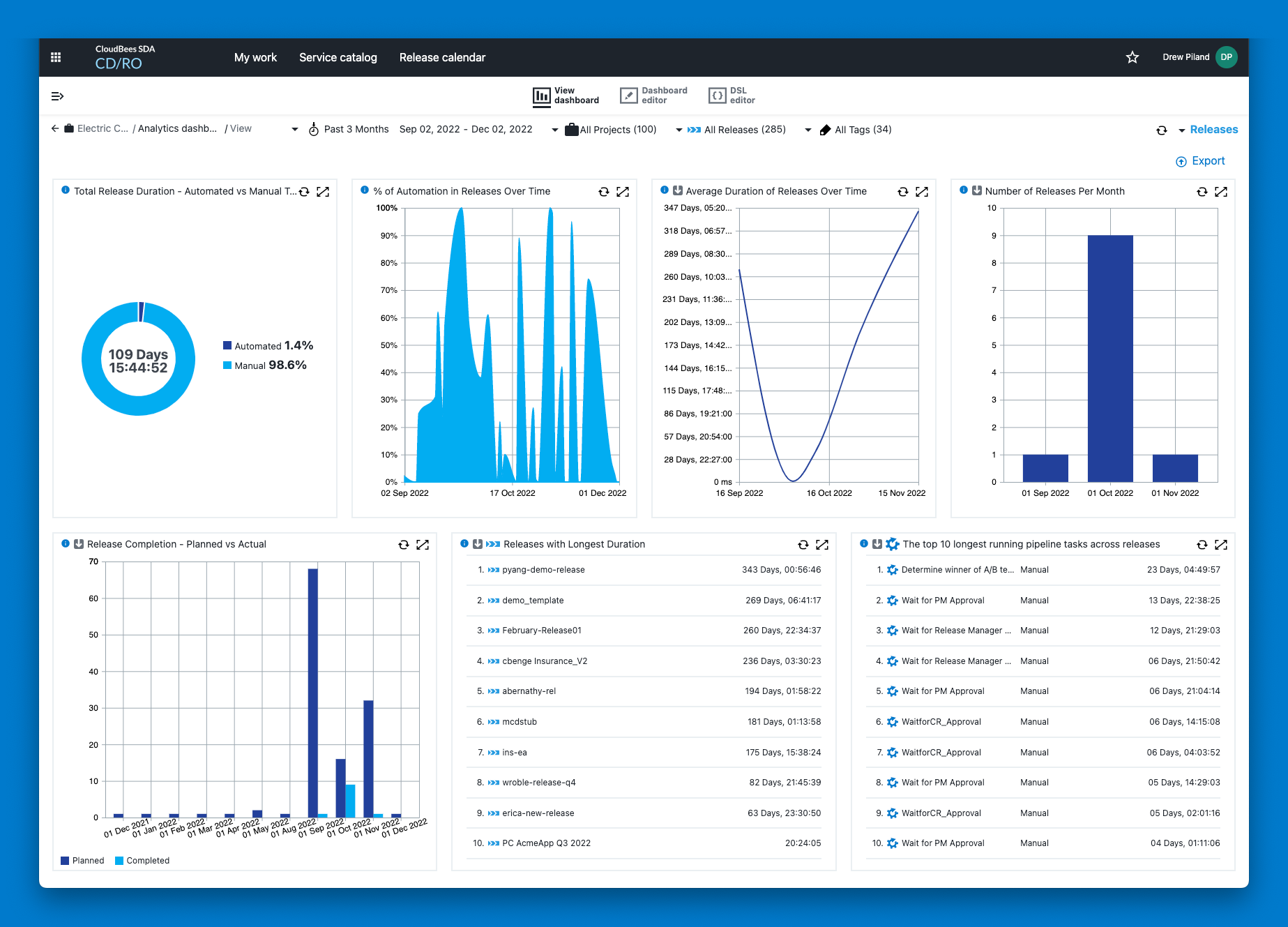Click the Export button
1288x927 pixels.
click(x=1200, y=161)
